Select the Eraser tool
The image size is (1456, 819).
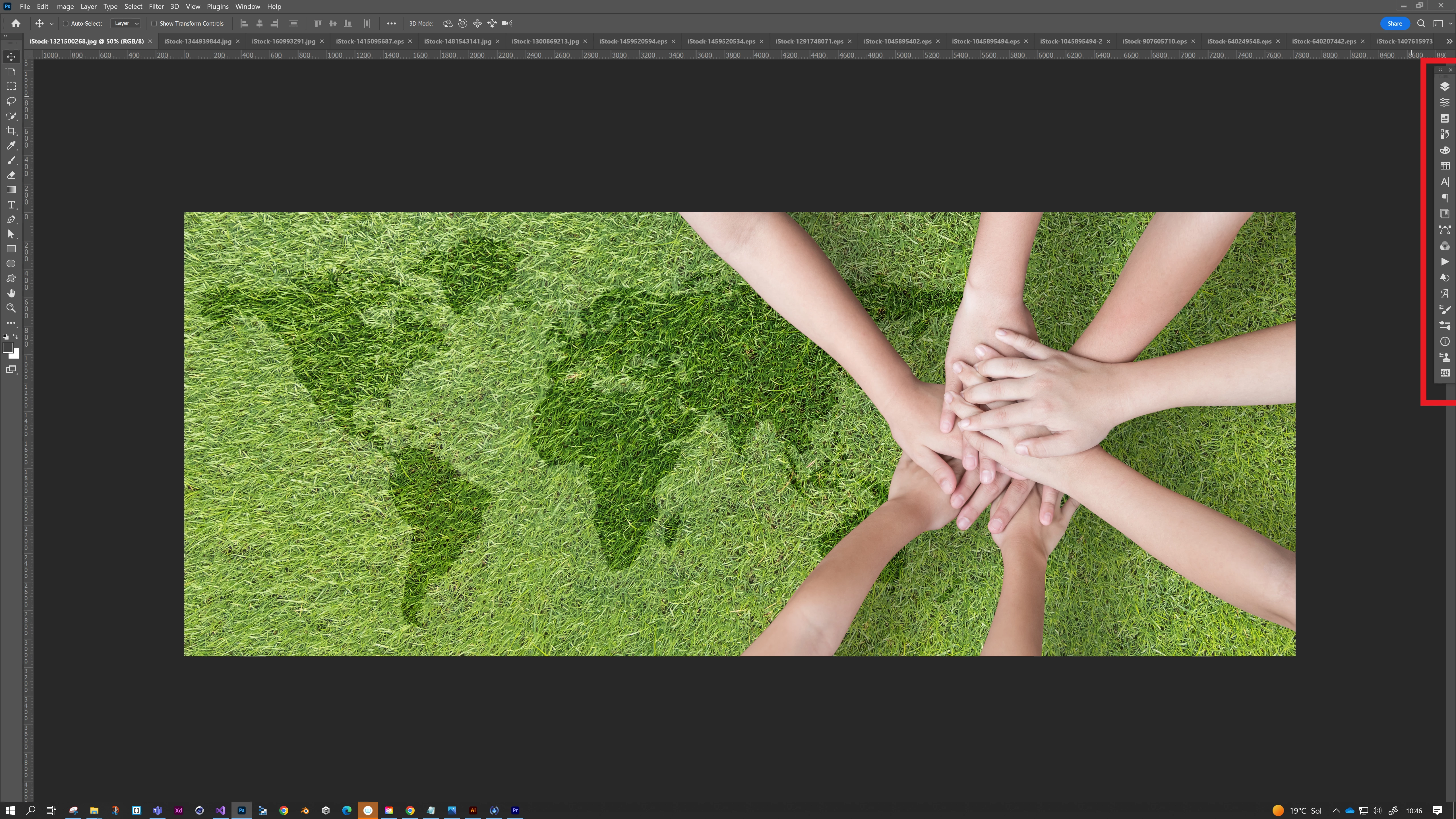click(11, 175)
